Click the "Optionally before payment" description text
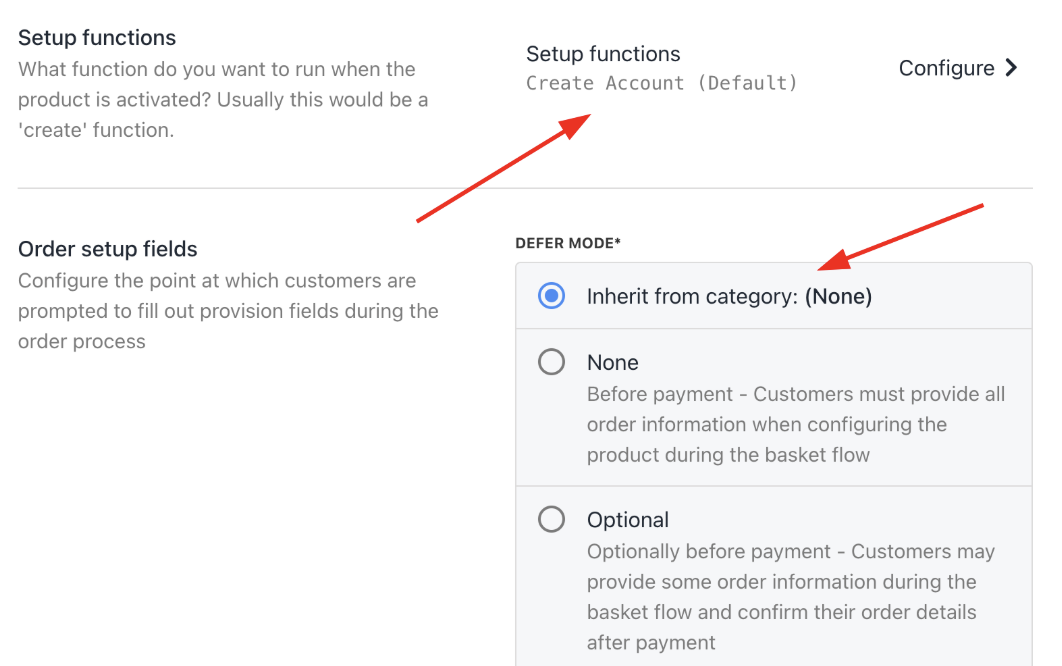Viewport: 1062px width, 666px height. (790, 597)
